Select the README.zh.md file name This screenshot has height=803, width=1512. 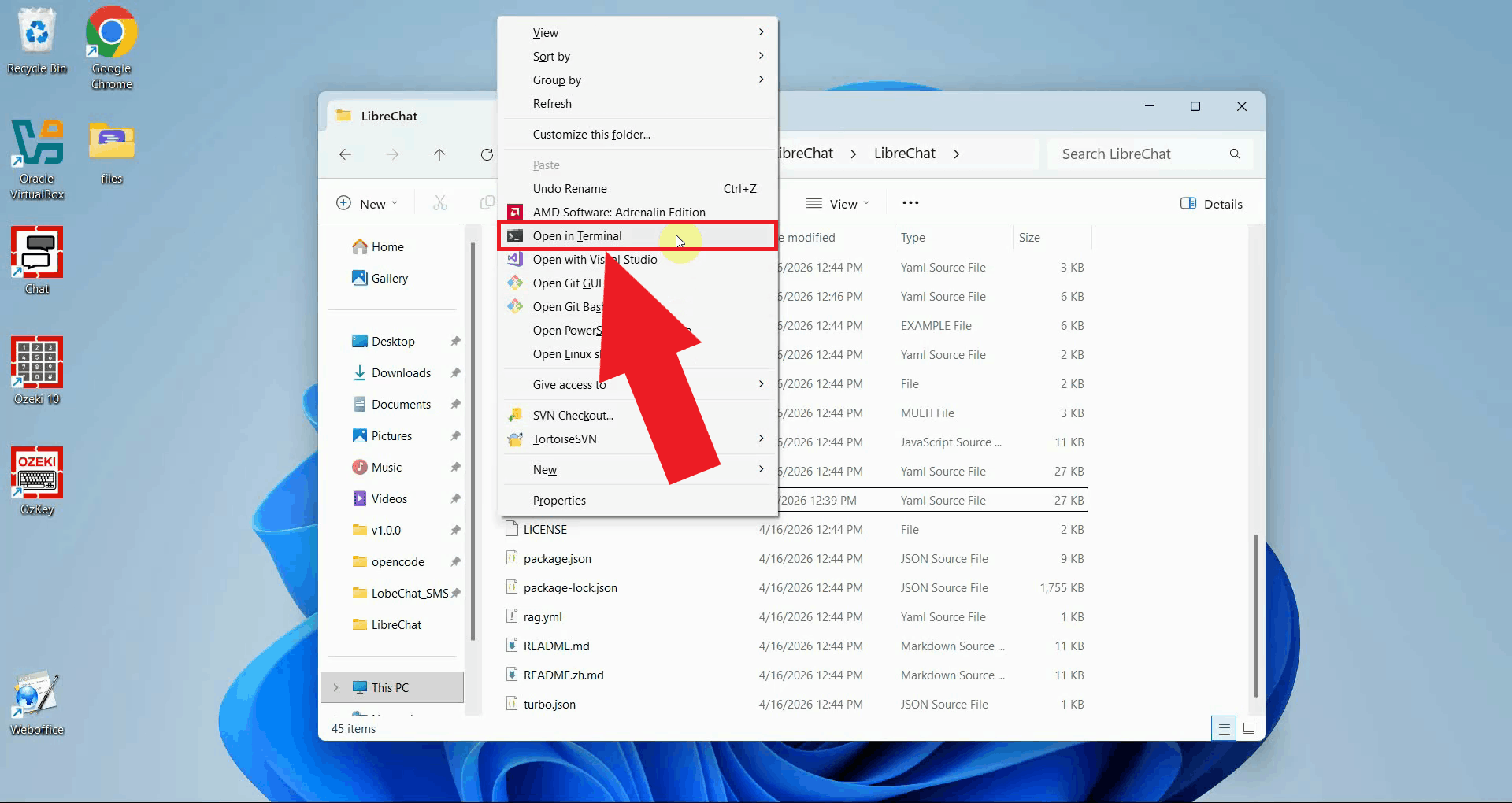tap(564, 675)
